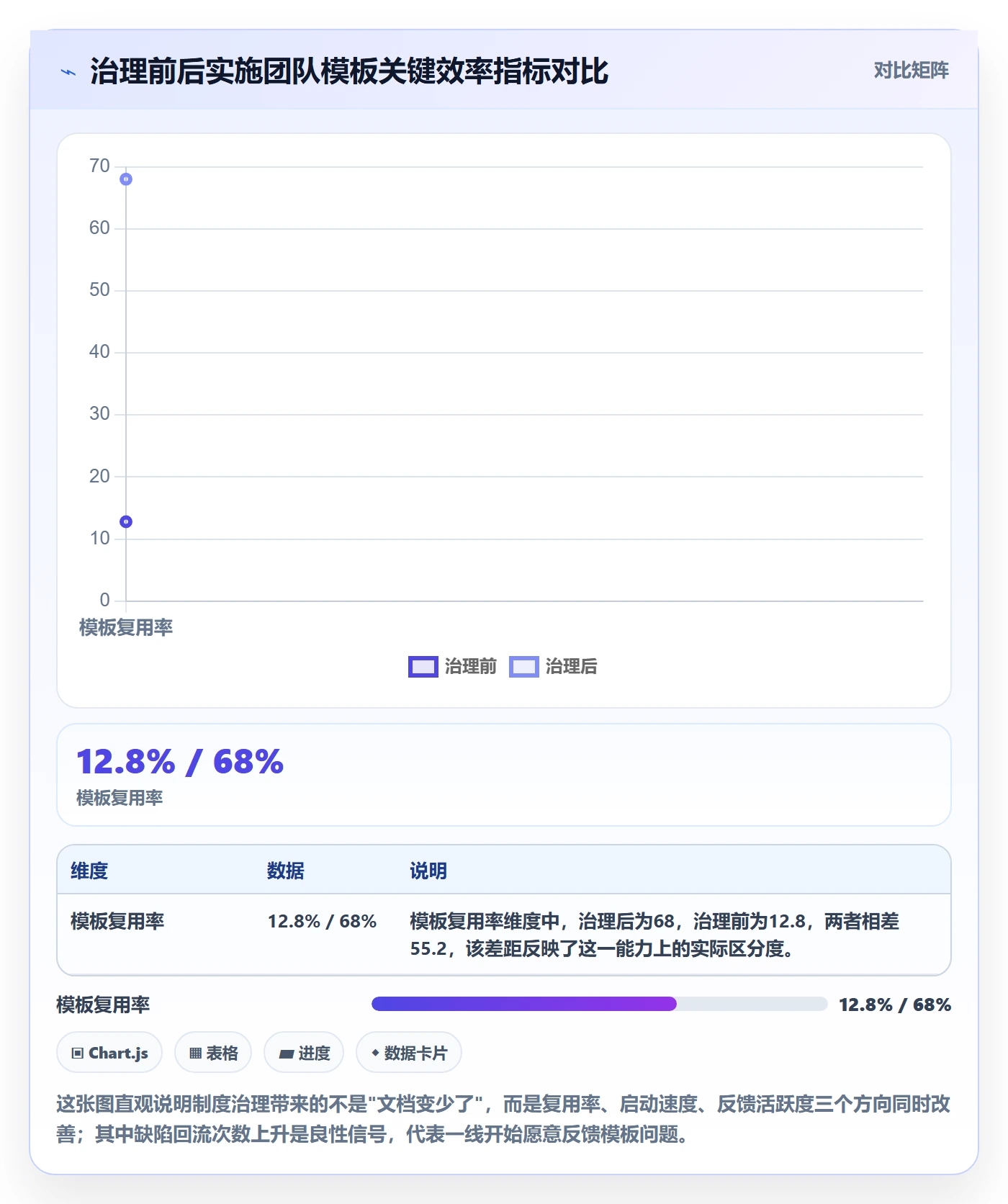Click the 对比矩阵 label in the header

(911, 71)
